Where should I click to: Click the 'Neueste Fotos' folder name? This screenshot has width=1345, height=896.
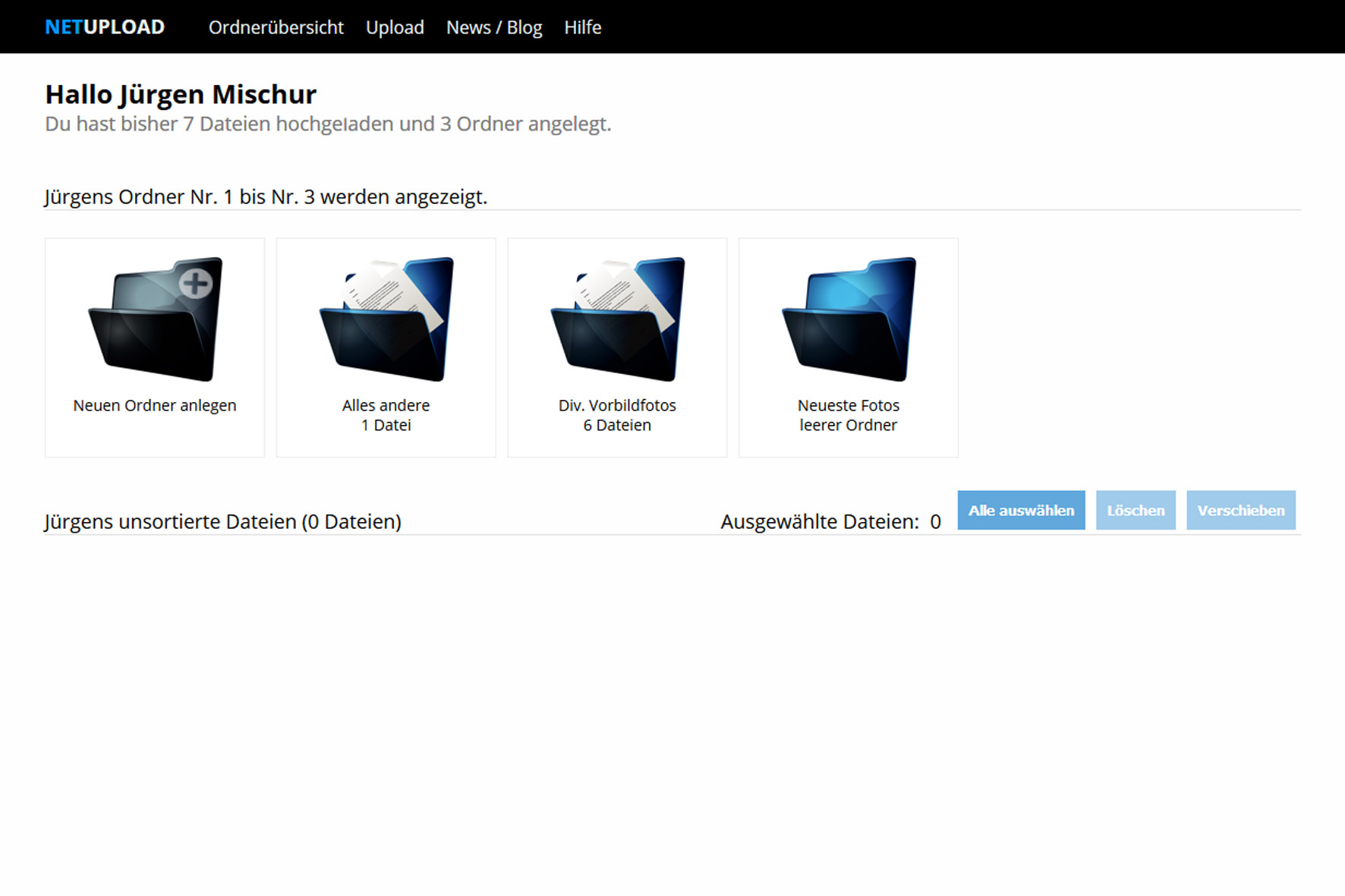848,406
